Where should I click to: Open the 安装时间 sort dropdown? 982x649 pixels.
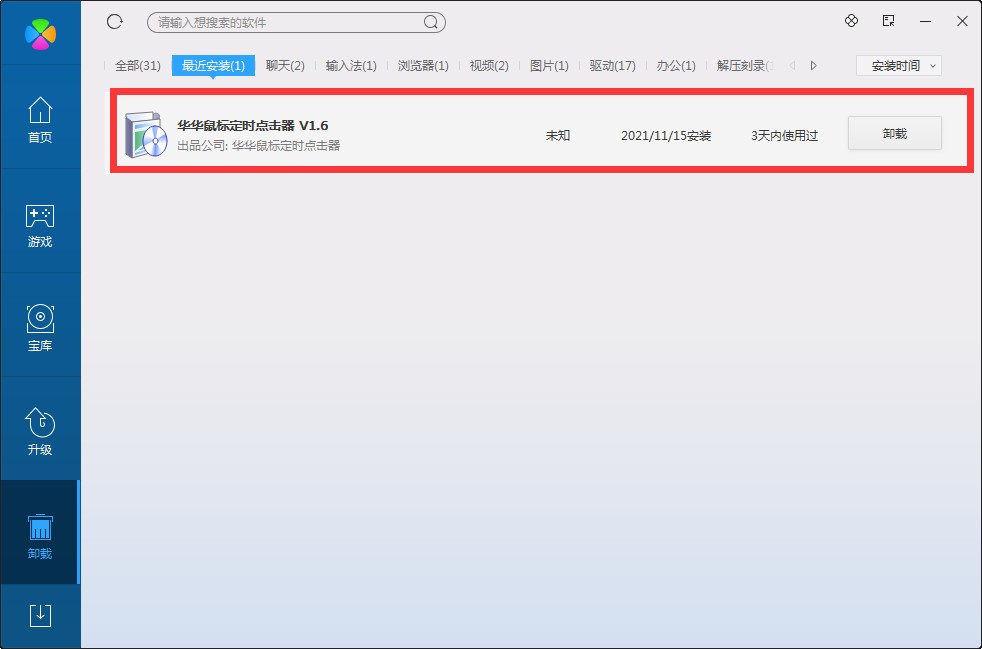pos(897,65)
